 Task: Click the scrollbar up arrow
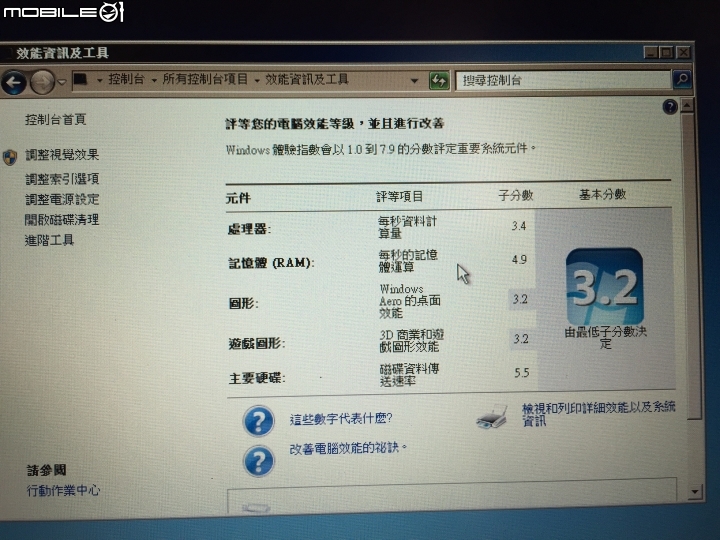687,105
